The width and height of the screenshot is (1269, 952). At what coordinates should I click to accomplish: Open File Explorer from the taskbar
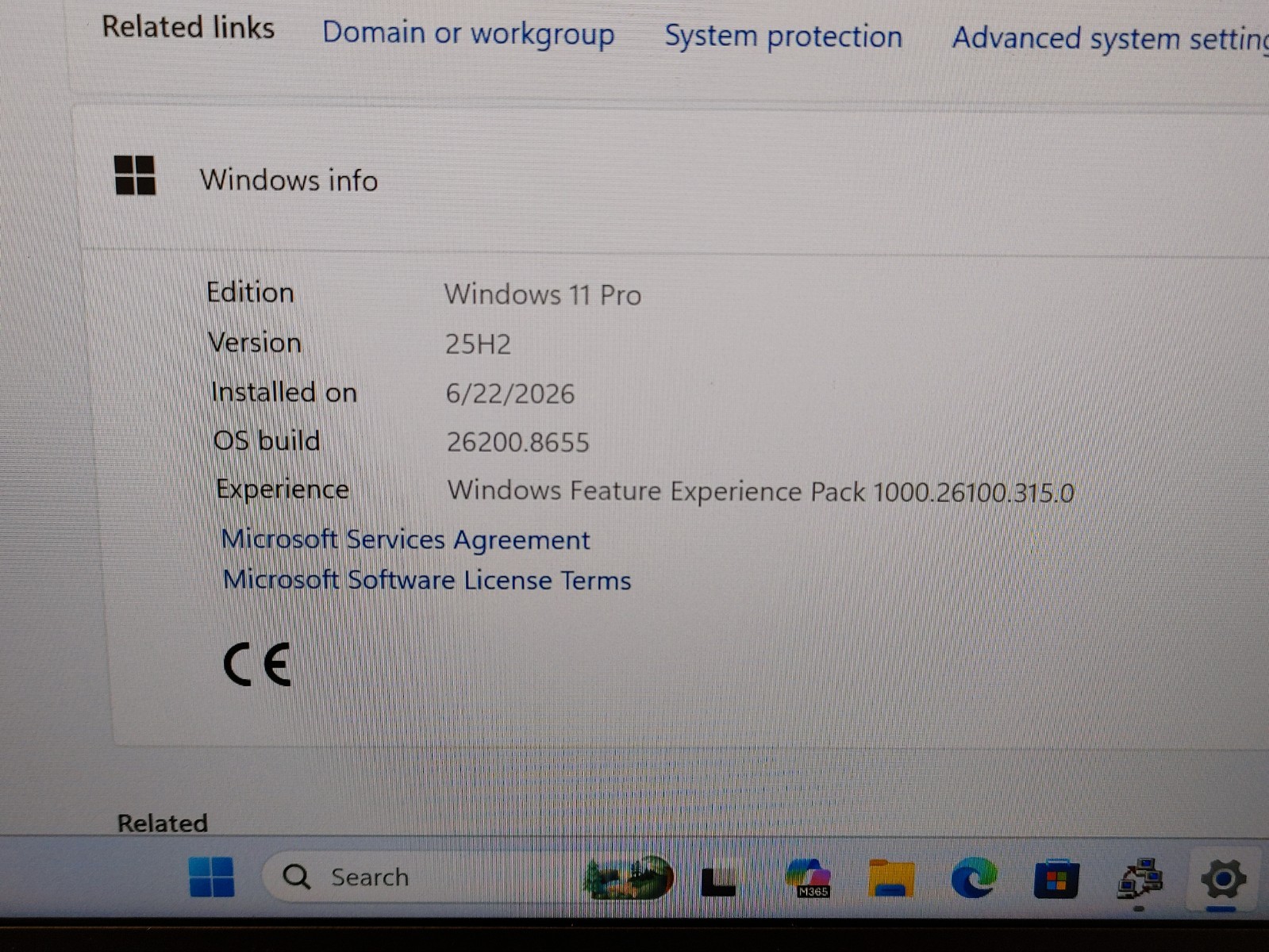[x=891, y=878]
